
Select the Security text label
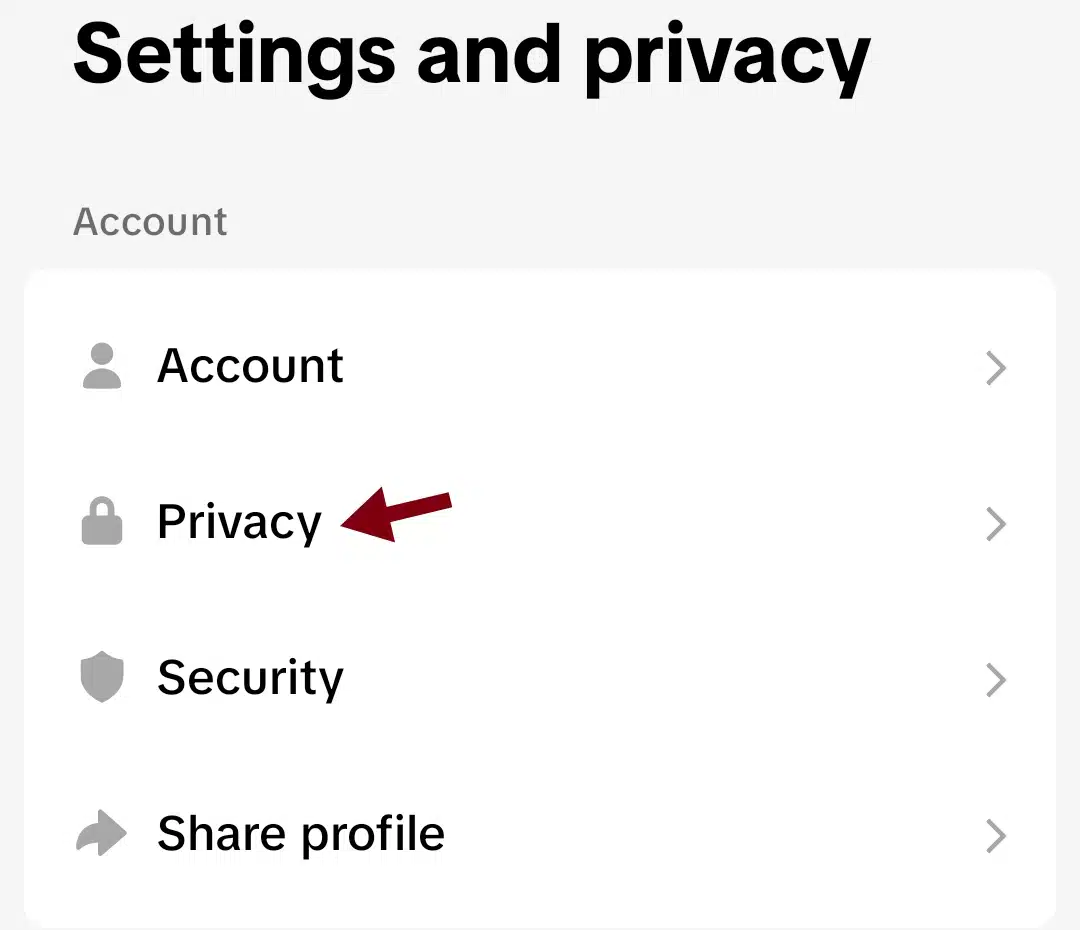pos(250,679)
